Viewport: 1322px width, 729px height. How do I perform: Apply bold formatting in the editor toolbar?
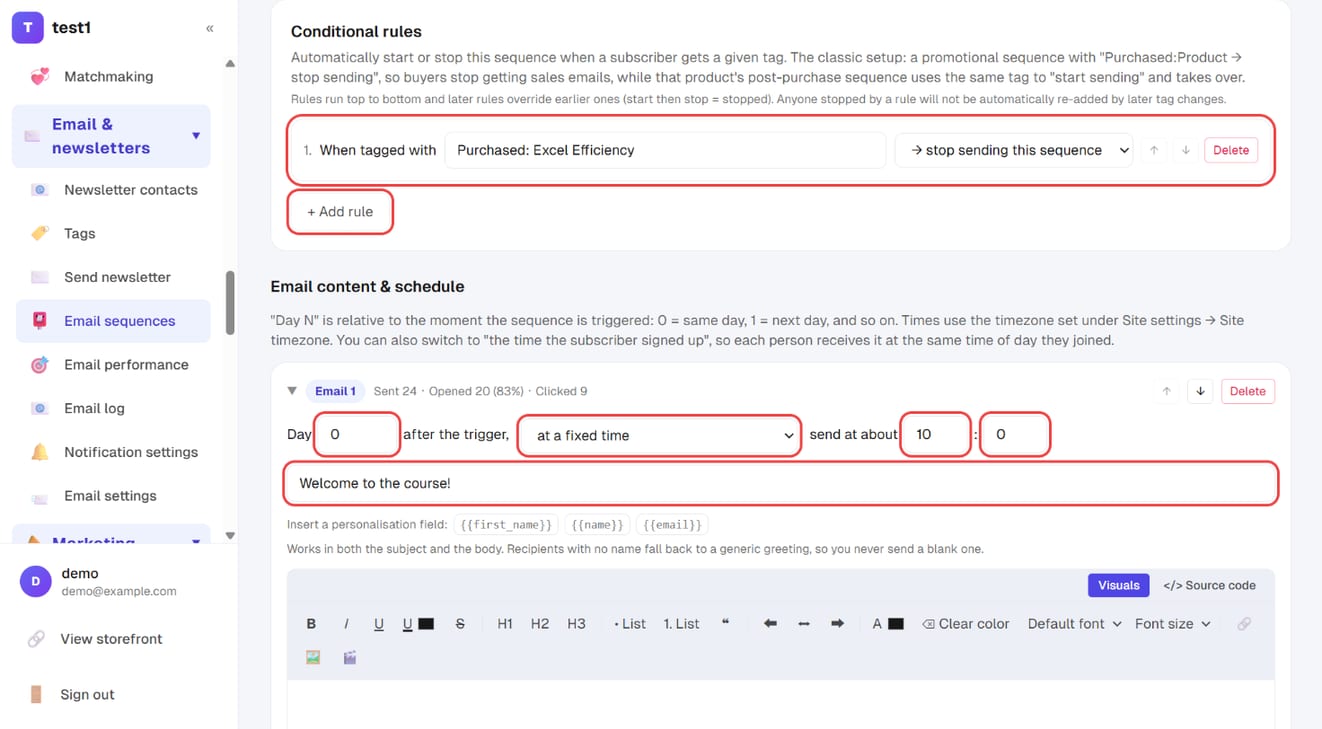311,624
